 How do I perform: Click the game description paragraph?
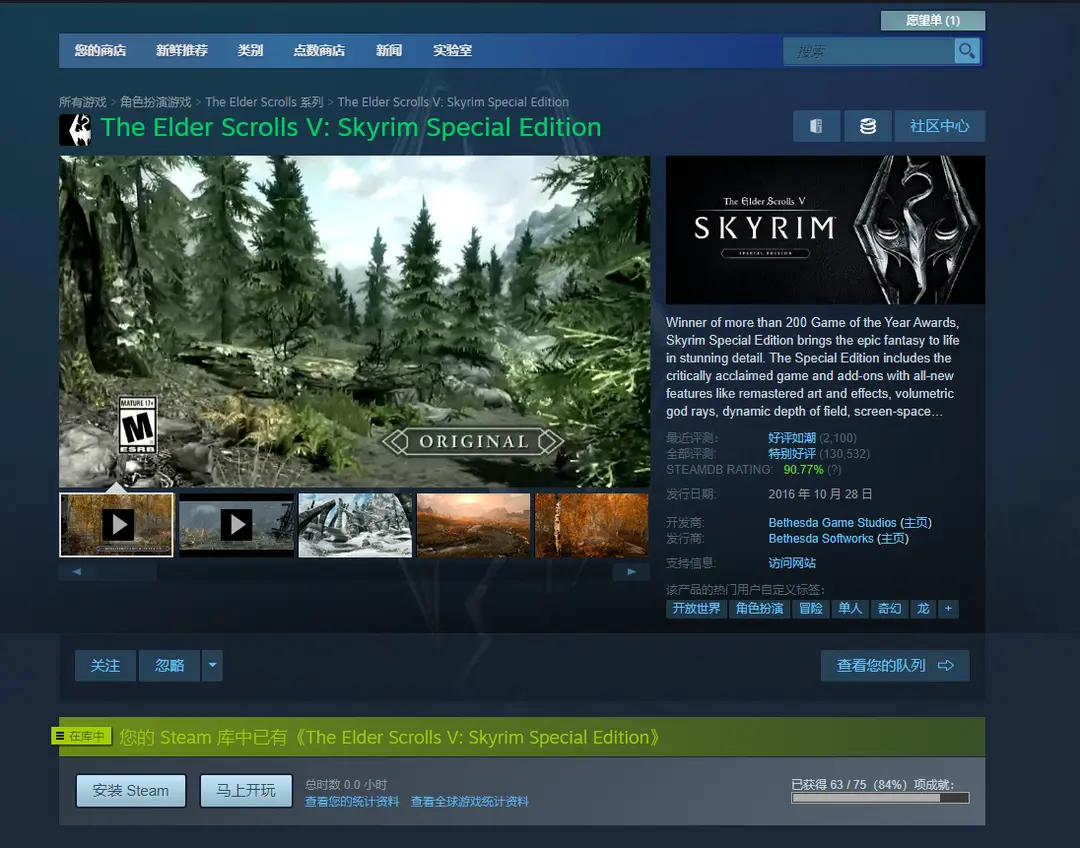[x=813, y=367]
